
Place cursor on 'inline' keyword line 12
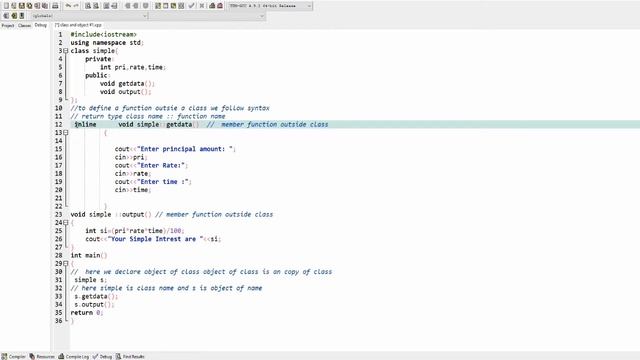85,124
